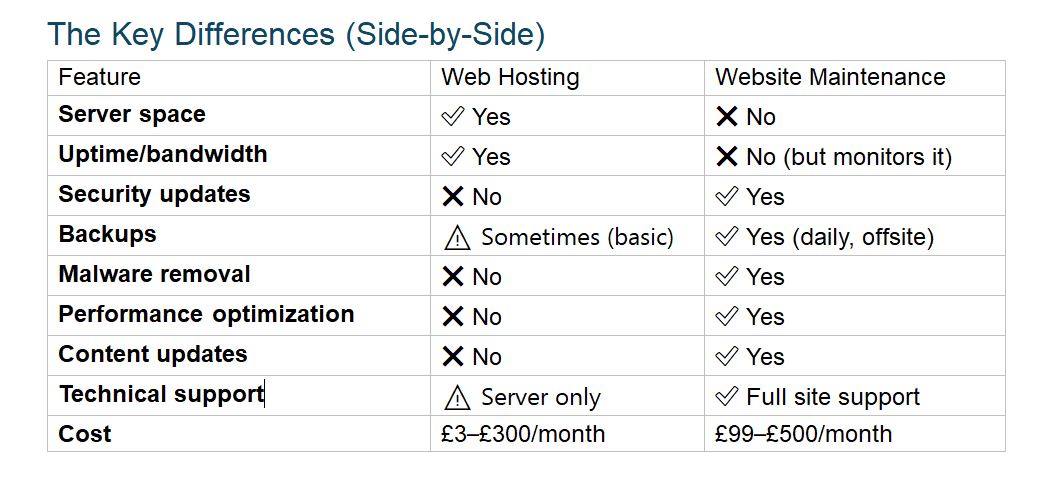This screenshot has width=1045, height=497.
Task: Click the X icon in Content updates row
Action: click(453, 357)
